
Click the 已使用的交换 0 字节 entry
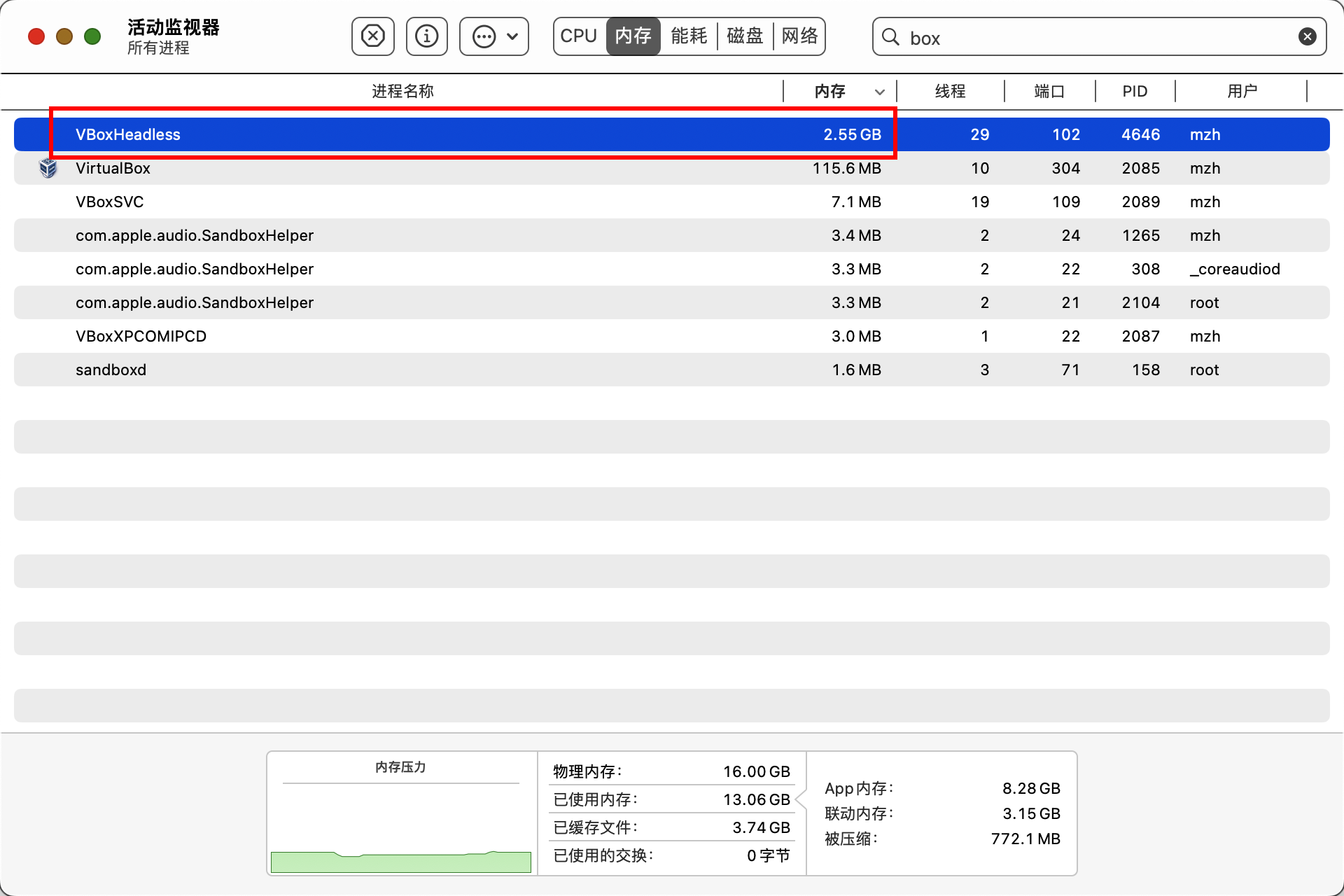click(x=671, y=855)
